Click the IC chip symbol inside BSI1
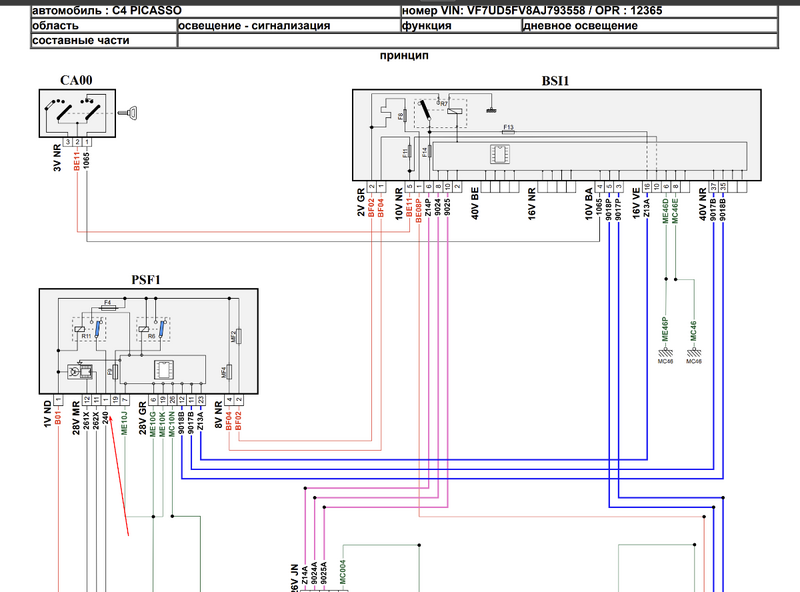The height and width of the screenshot is (592, 800). (x=499, y=154)
